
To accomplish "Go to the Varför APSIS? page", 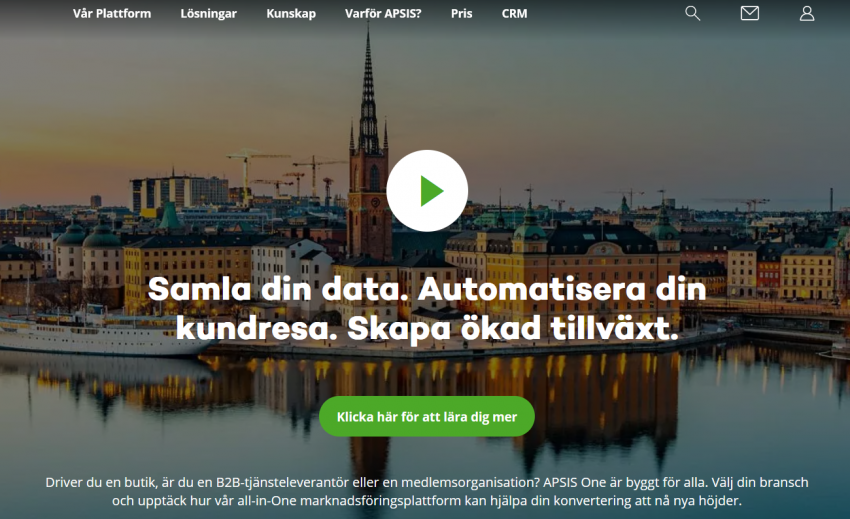I will pyautogui.click(x=383, y=14).
